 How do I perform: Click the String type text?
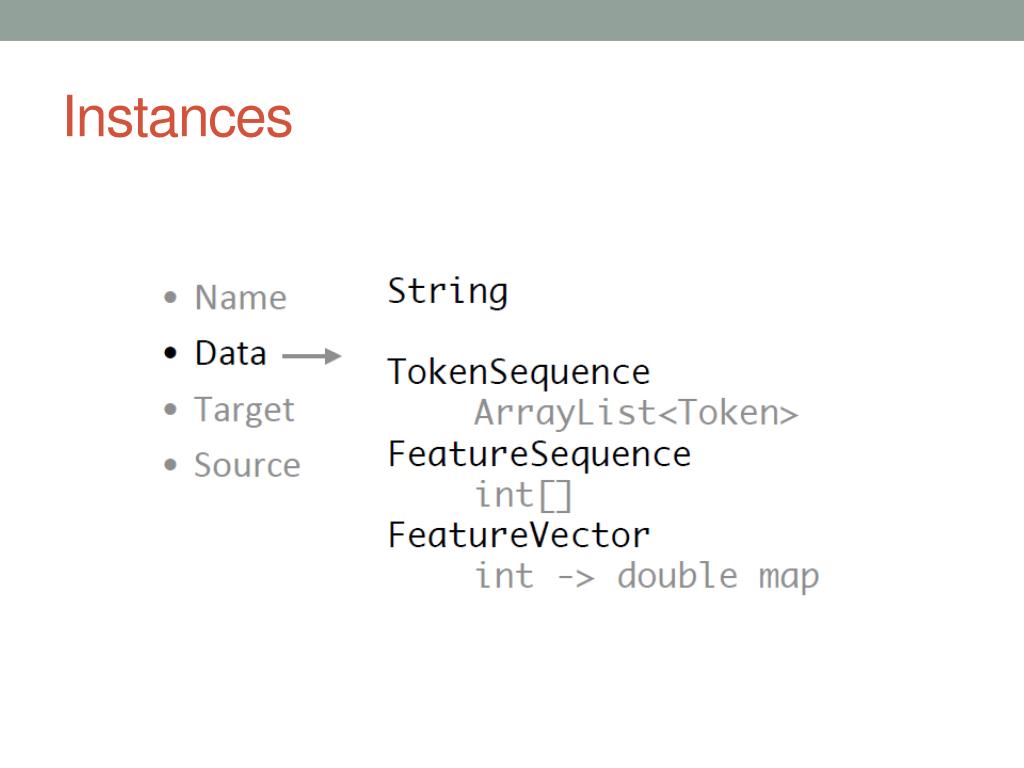tap(447, 291)
